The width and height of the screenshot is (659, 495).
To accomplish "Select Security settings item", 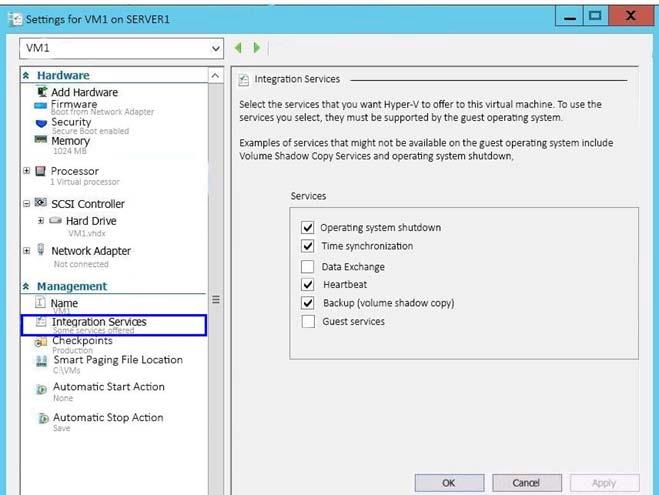I will 71,122.
